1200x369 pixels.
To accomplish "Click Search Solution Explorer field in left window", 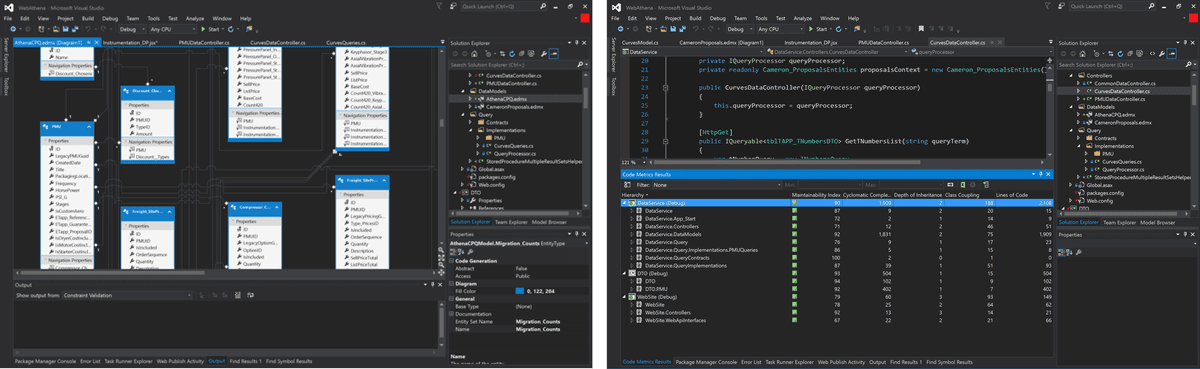I will (x=516, y=66).
